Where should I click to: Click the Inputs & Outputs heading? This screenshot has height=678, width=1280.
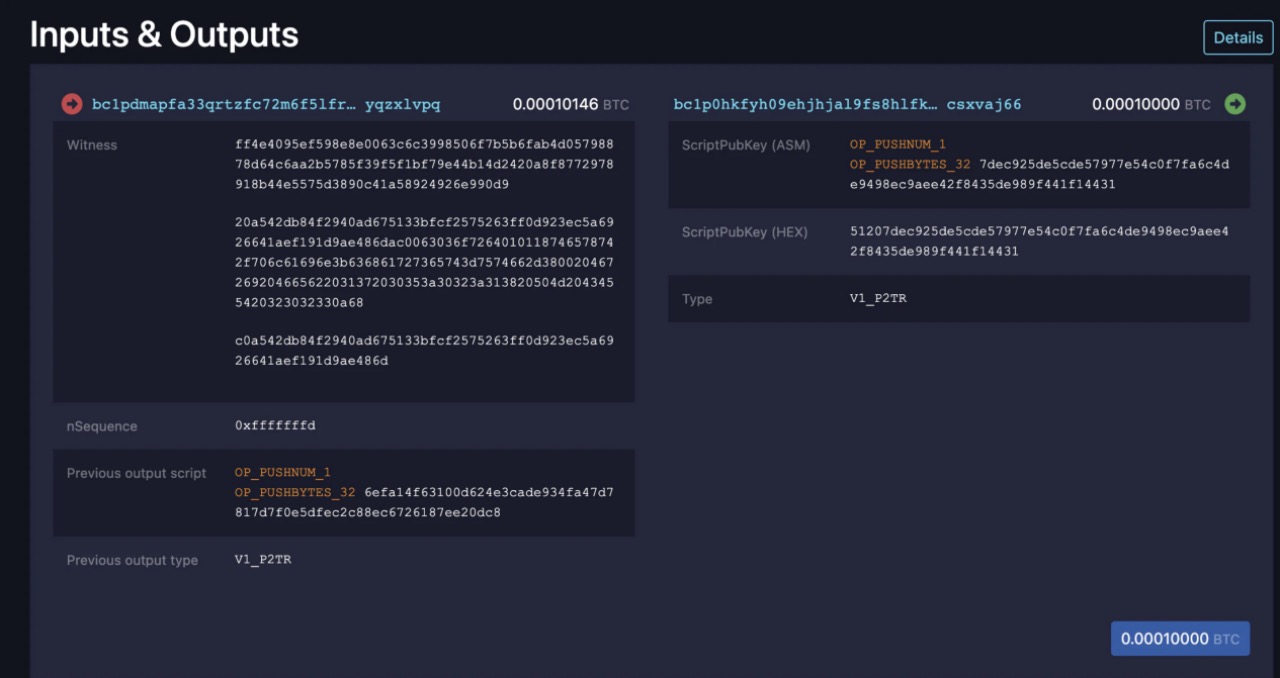[164, 35]
